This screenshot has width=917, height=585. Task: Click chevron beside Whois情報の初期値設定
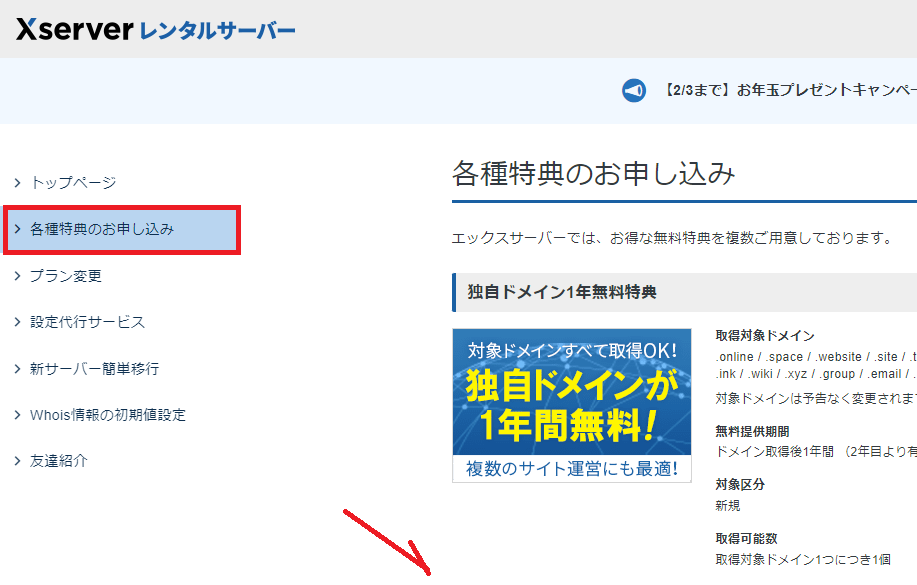tap(17, 415)
